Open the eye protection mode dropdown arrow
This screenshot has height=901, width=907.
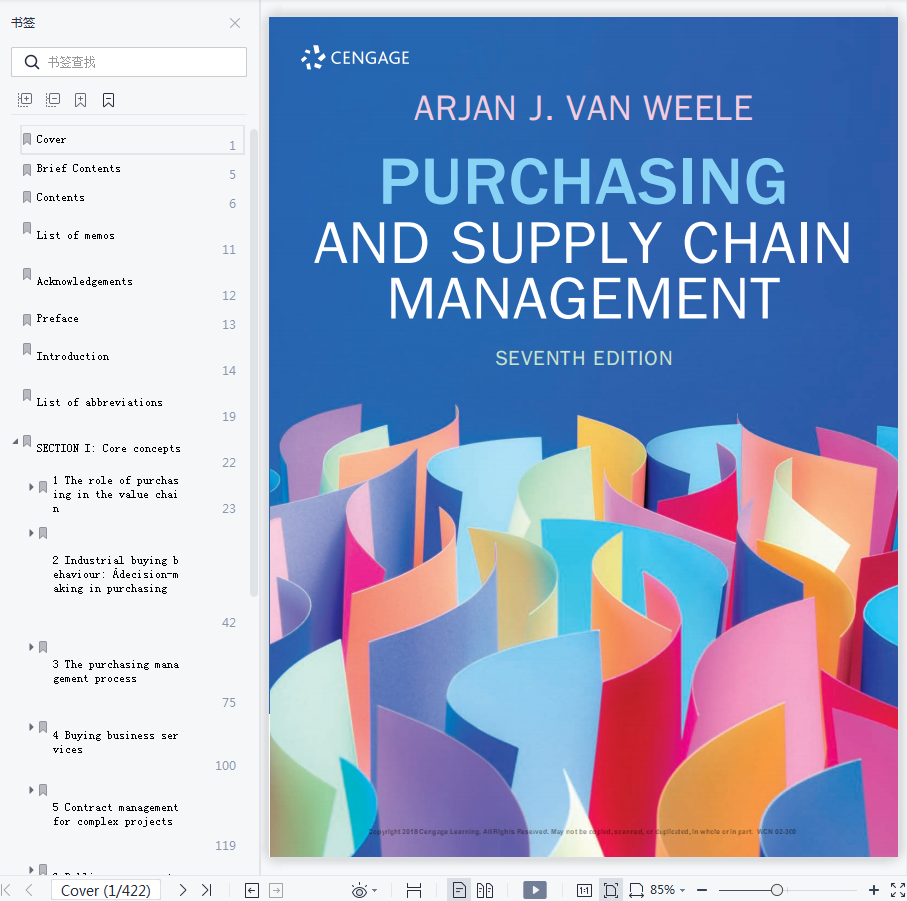(374, 891)
